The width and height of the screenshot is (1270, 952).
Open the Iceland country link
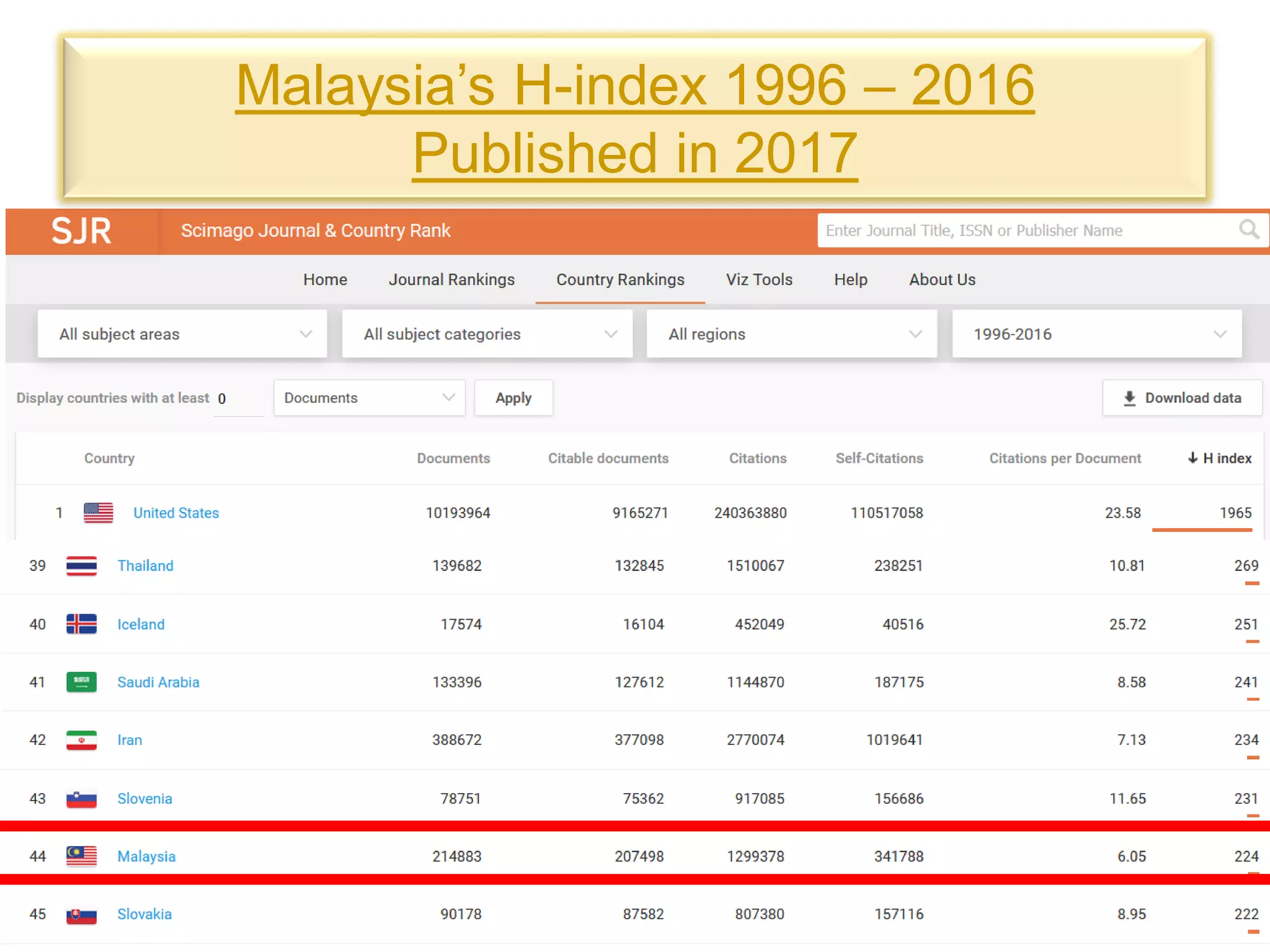coord(141,624)
